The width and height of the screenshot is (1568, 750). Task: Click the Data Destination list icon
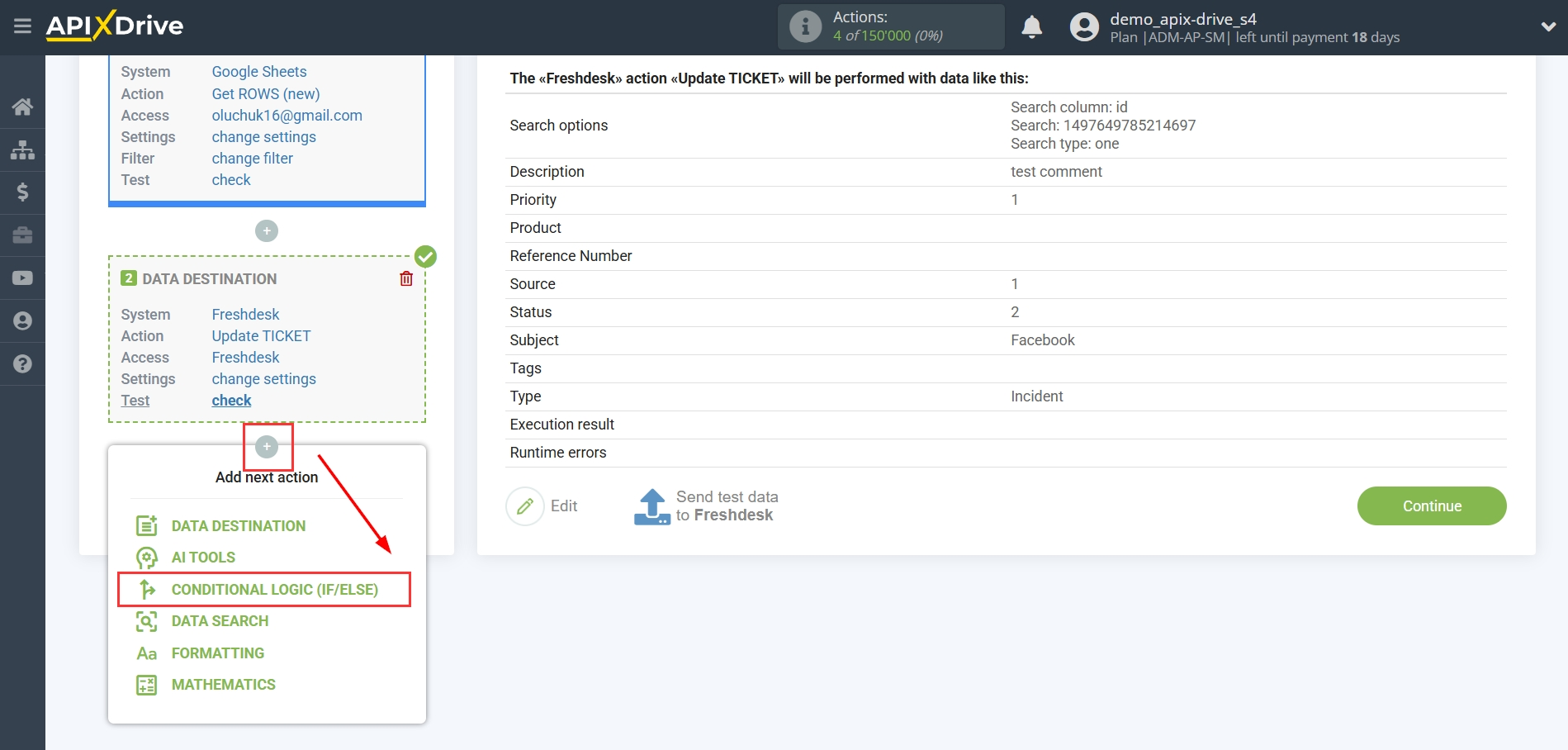[147, 526]
